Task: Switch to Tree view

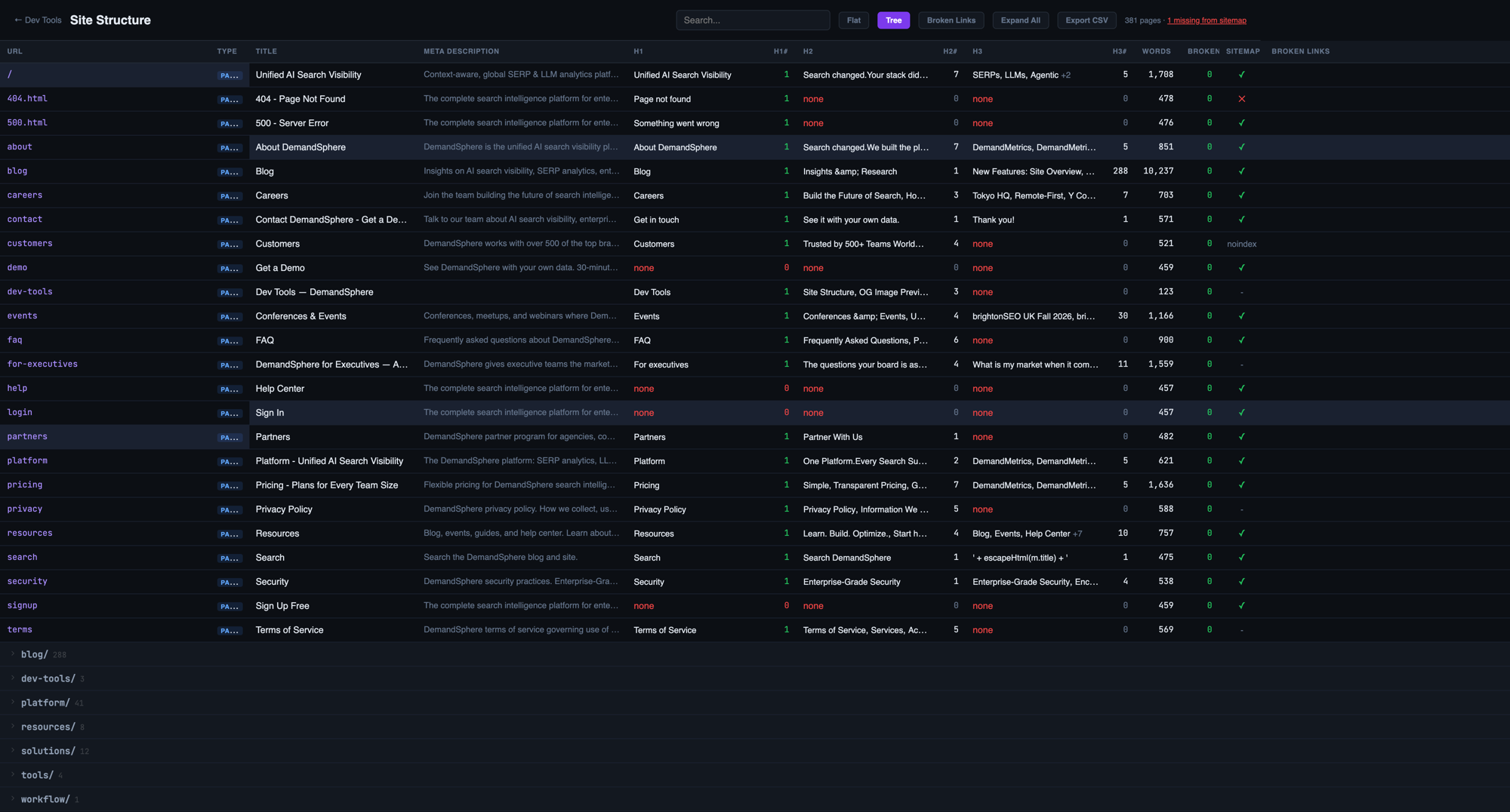Action: click(x=893, y=20)
